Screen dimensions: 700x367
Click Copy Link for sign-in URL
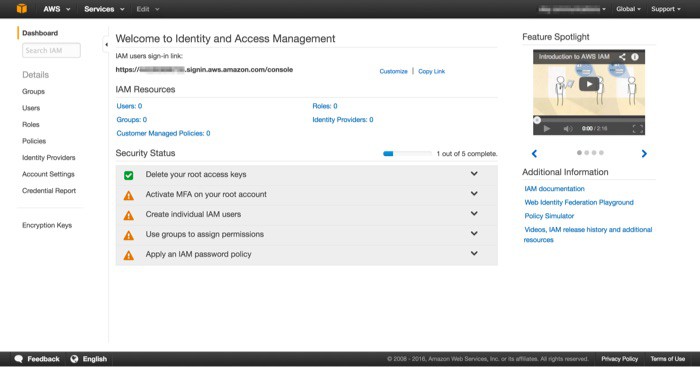[x=431, y=71]
